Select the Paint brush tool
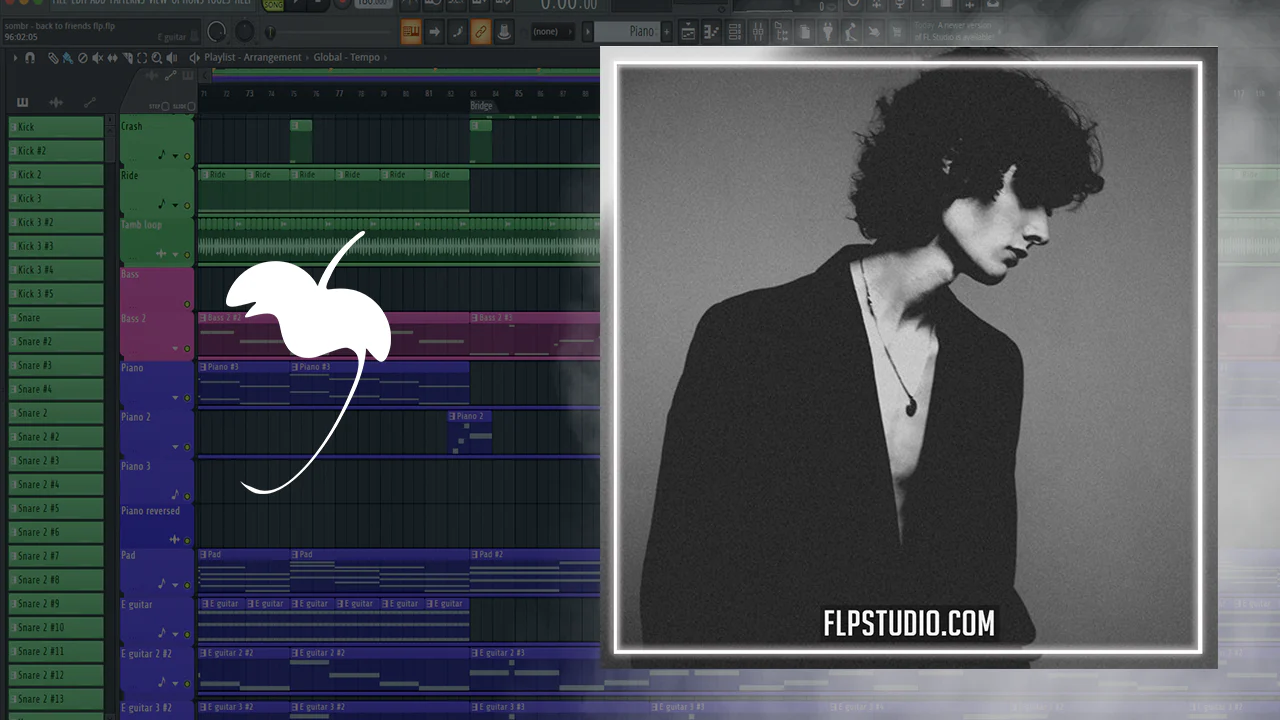 pos(67,58)
